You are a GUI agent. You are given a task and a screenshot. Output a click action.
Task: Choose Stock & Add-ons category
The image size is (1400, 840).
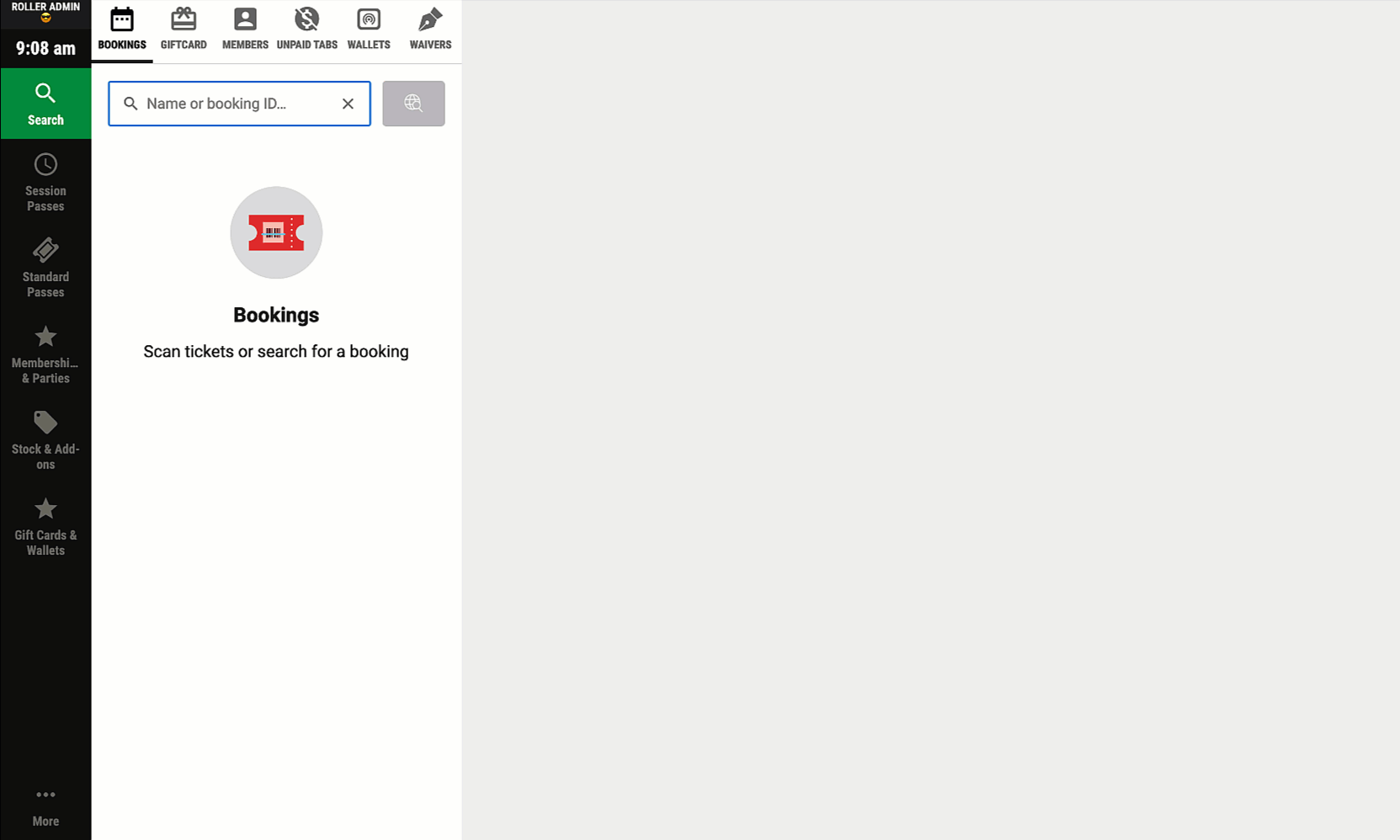(45, 440)
